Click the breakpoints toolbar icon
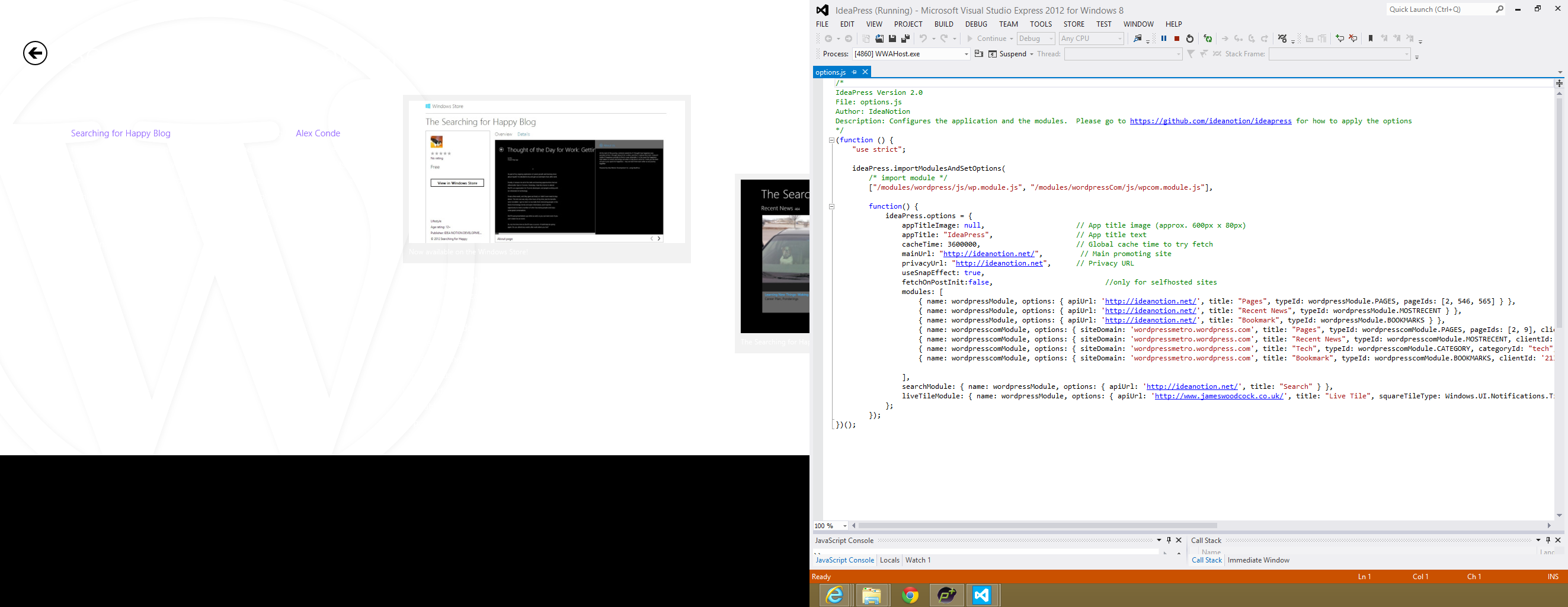Screen dimensions: 1568x607 tap(1282, 39)
